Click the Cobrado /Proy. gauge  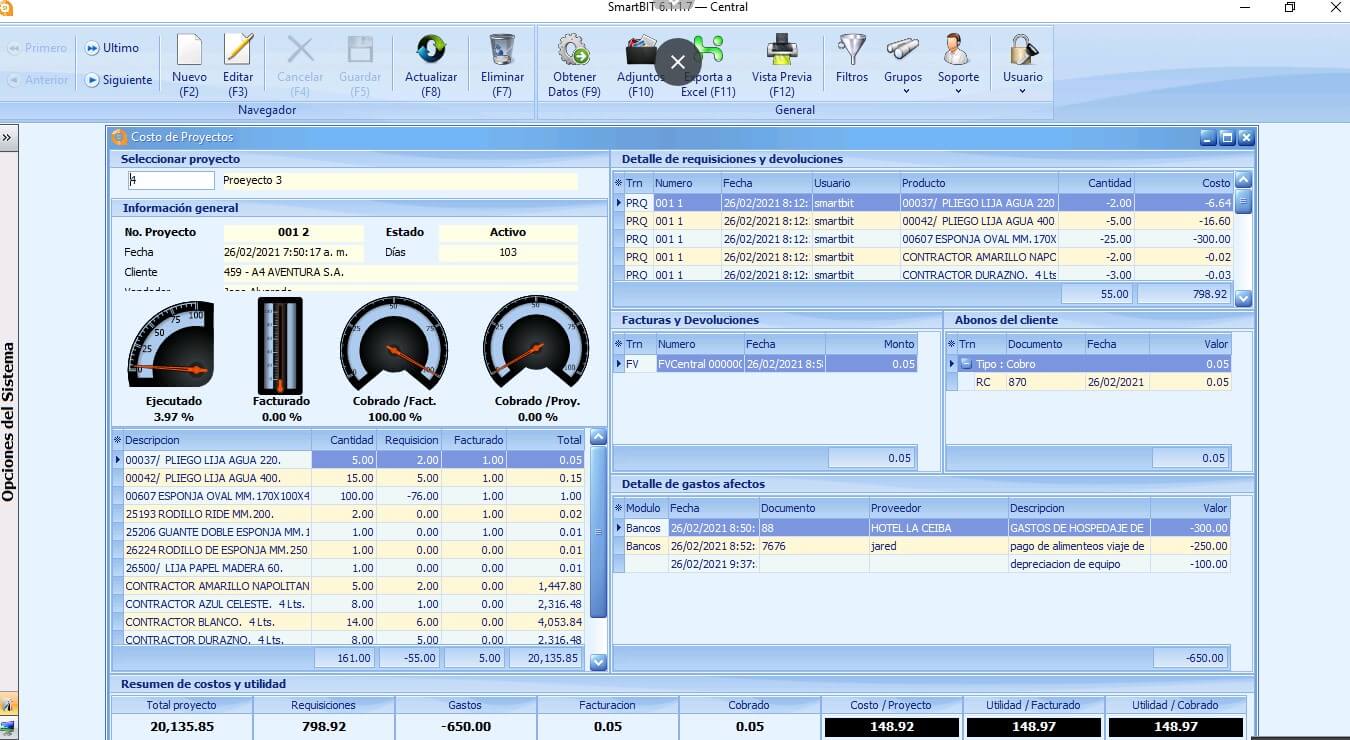pyautogui.click(x=536, y=344)
